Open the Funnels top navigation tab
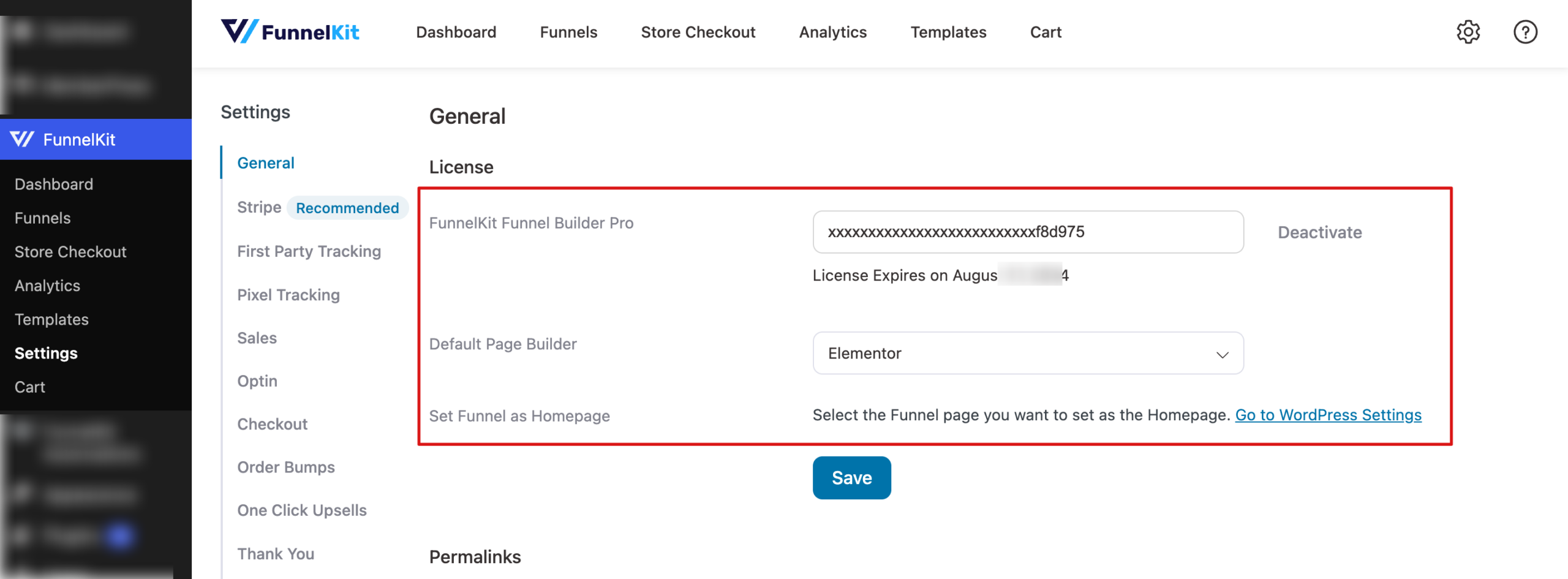This screenshot has width=1568, height=579. pyautogui.click(x=568, y=32)
